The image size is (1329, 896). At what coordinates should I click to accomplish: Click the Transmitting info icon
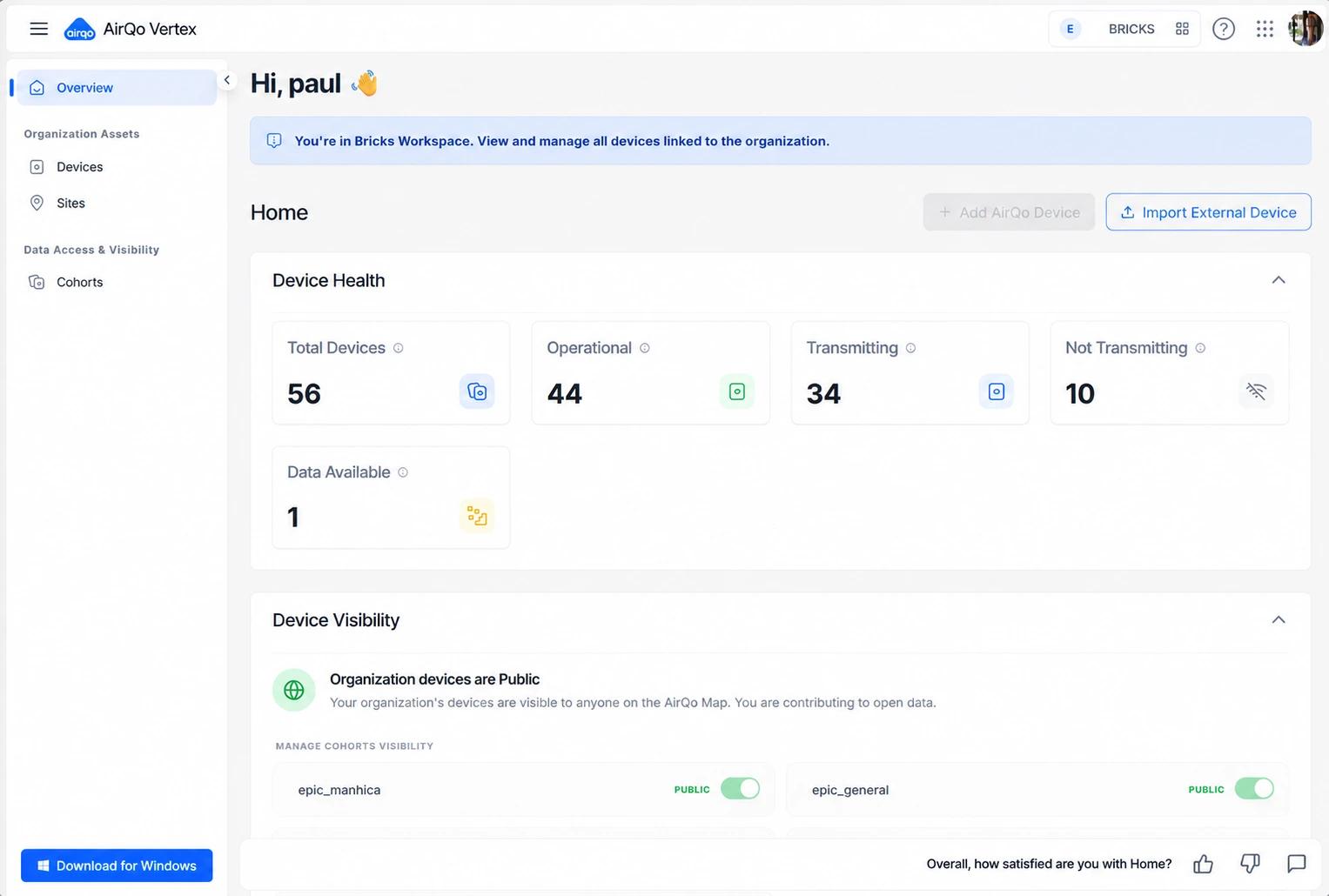pyautogui.click(x=910, y=348)
